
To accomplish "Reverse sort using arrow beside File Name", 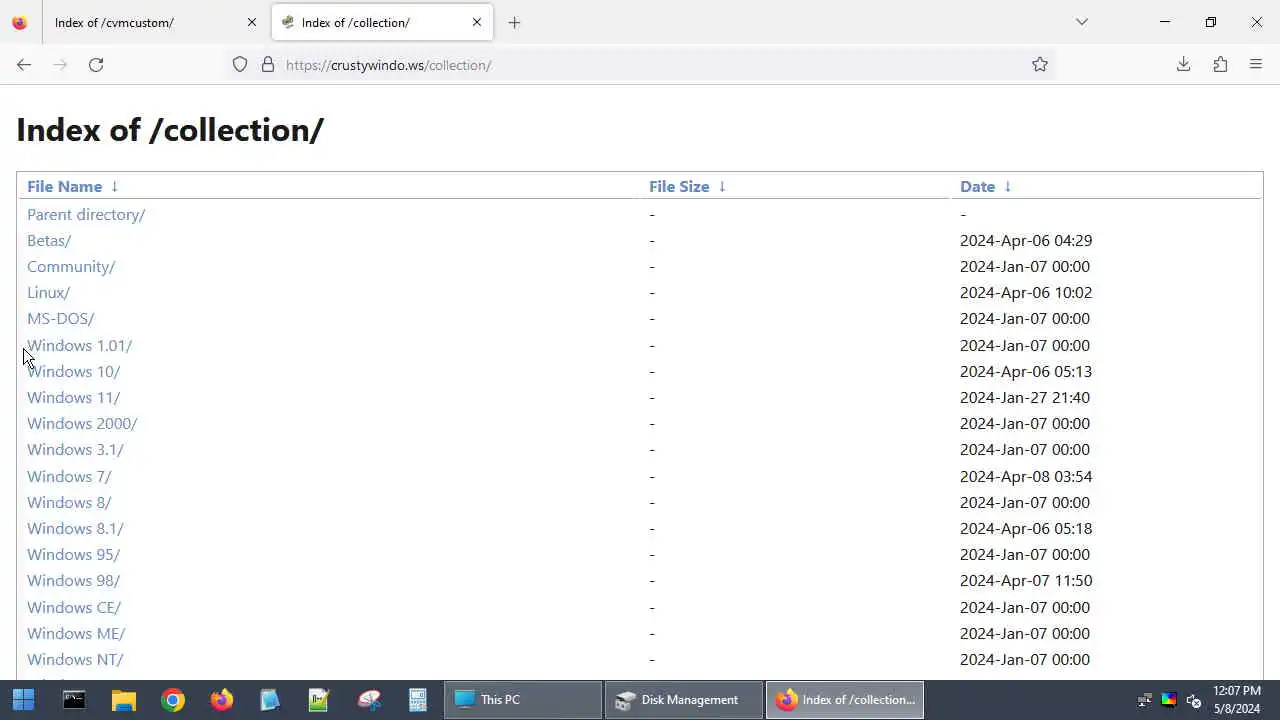I will click(114, 187).
